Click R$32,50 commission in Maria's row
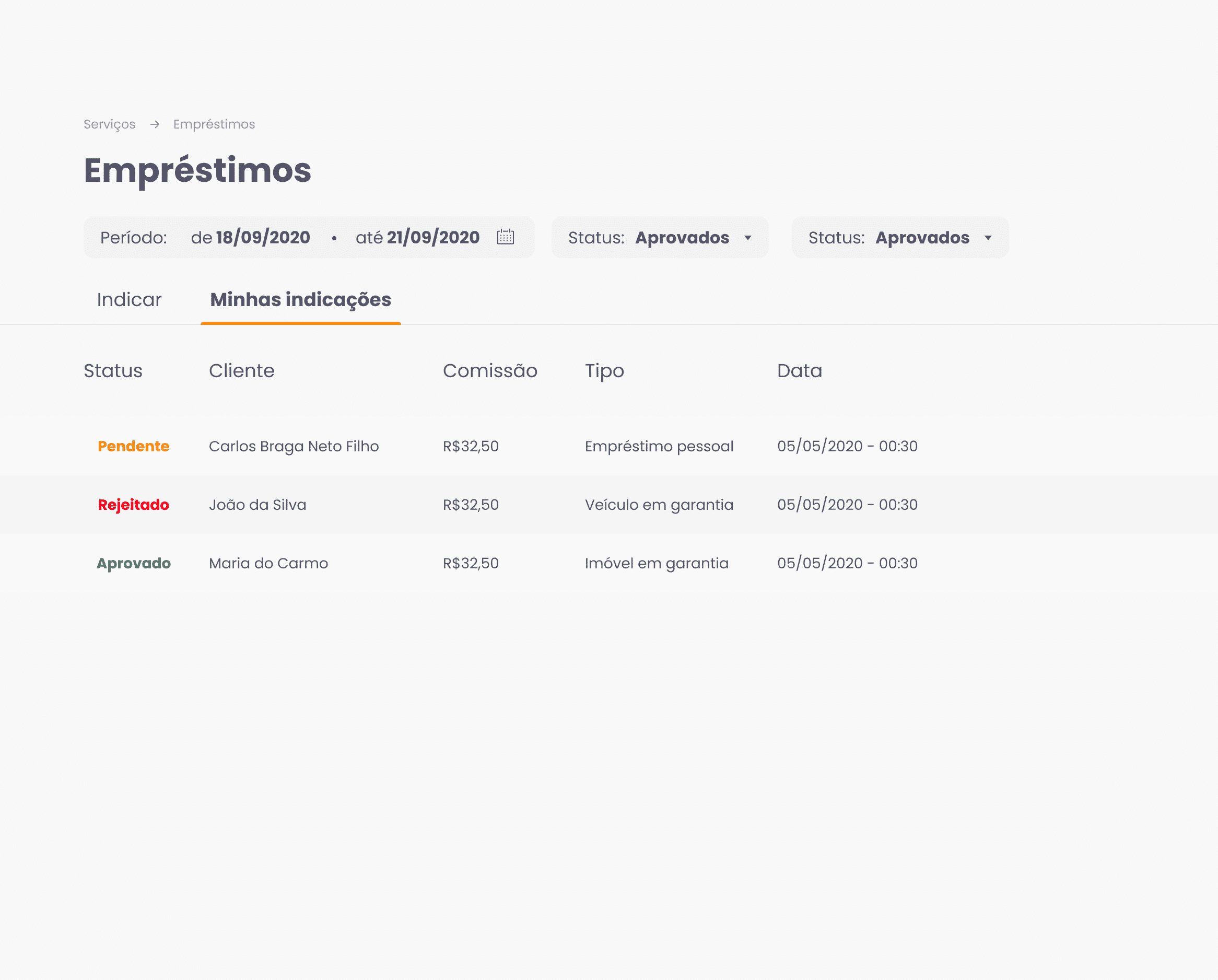The height and width of the screenshot is (980, 1218). click(471, 564)
